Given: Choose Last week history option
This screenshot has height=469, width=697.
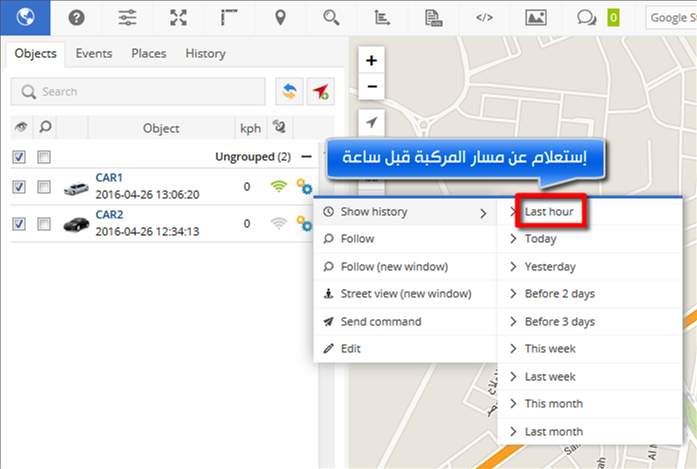Looking at the screenshot, I should (x=590, y=377).
